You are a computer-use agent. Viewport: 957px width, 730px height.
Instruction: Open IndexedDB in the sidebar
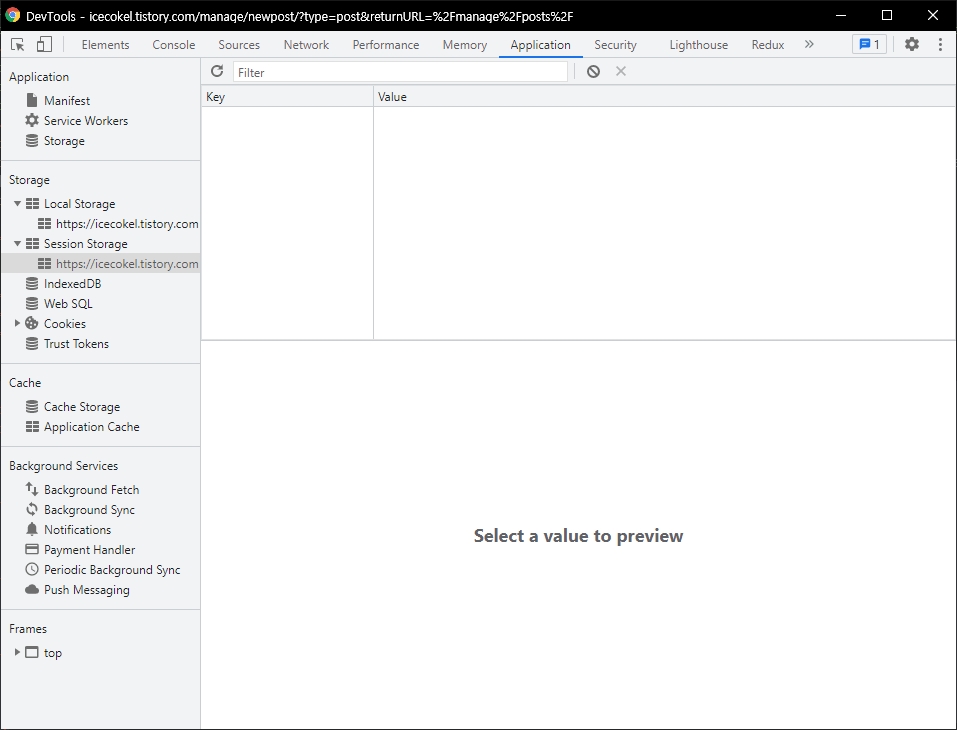pyautogui.click(x=72, y=284)
